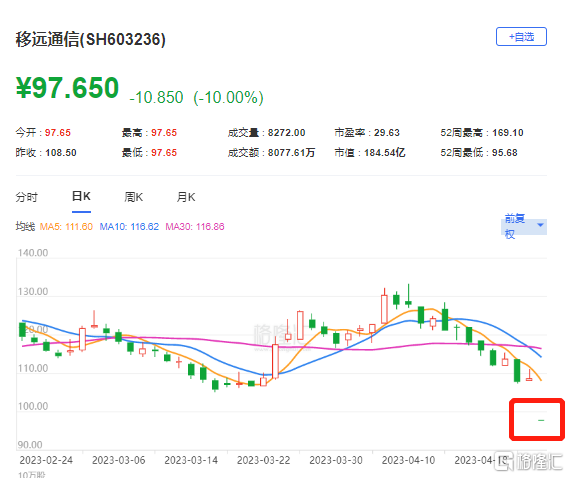
Task: Click the percent change (-10.00%)
Action: click(x=228, y=97)
